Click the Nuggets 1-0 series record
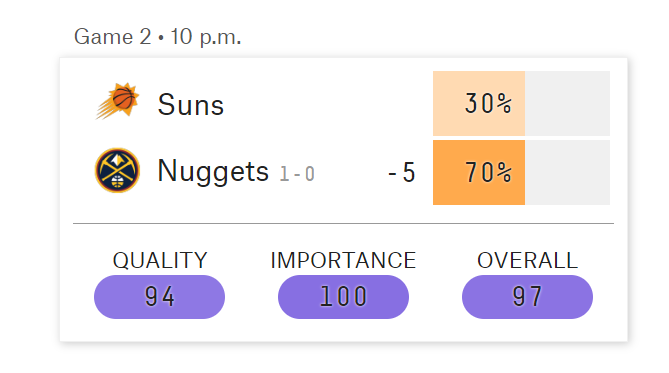The image size is (669, 373). (x=297, y=174)
